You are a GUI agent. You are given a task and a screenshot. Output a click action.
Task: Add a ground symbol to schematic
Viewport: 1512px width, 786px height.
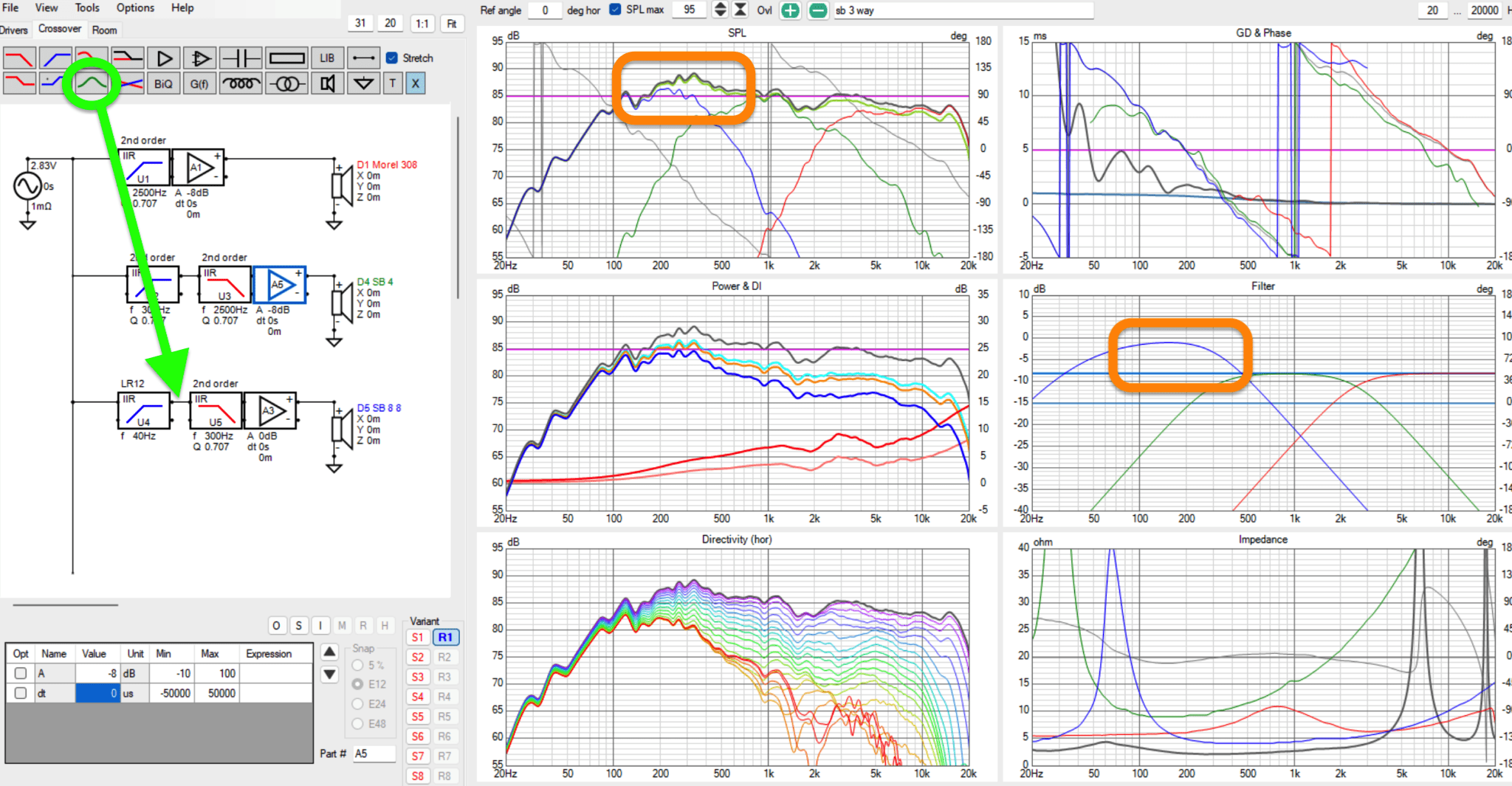click(363, 83)
